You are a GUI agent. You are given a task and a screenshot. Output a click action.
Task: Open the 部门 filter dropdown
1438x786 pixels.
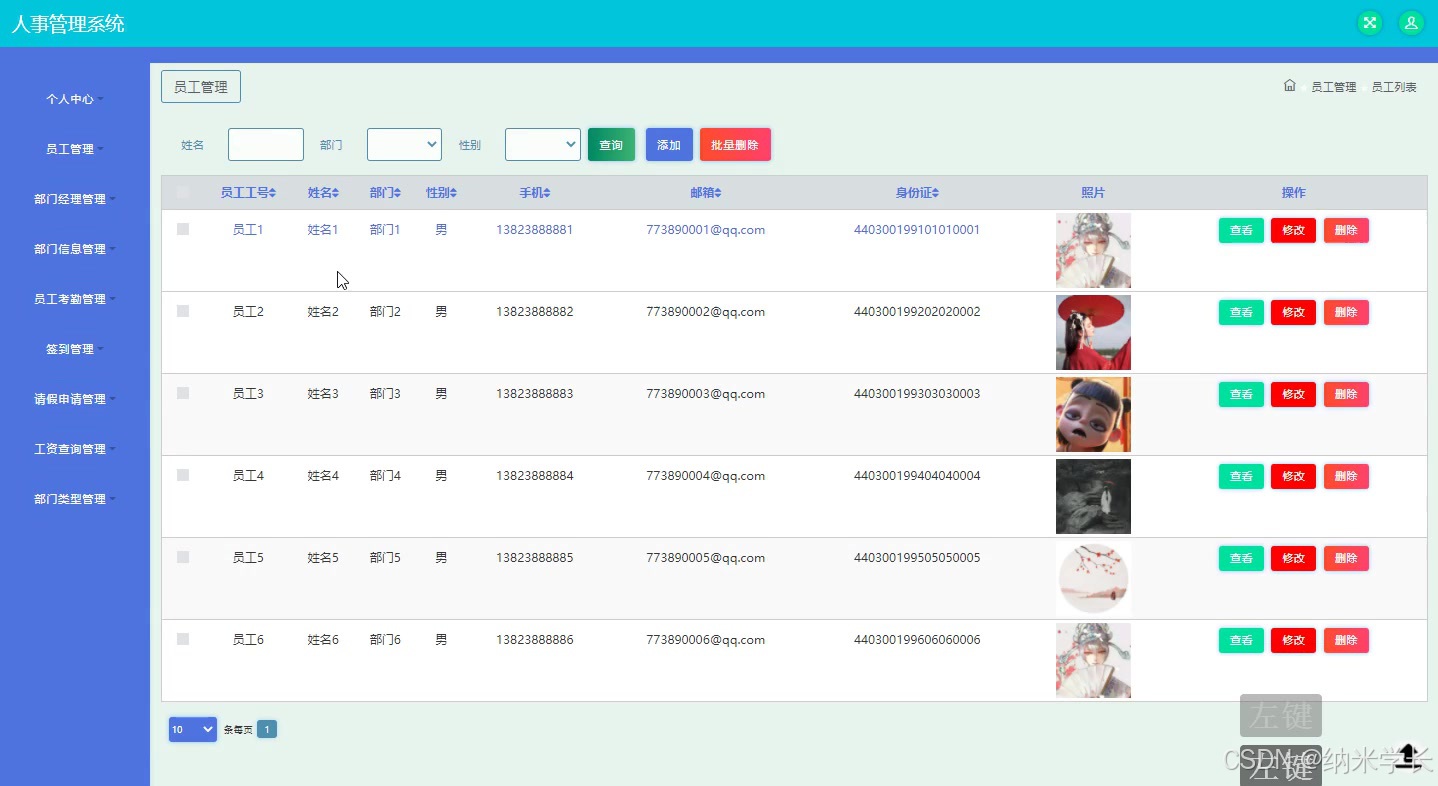click(404, 144)
